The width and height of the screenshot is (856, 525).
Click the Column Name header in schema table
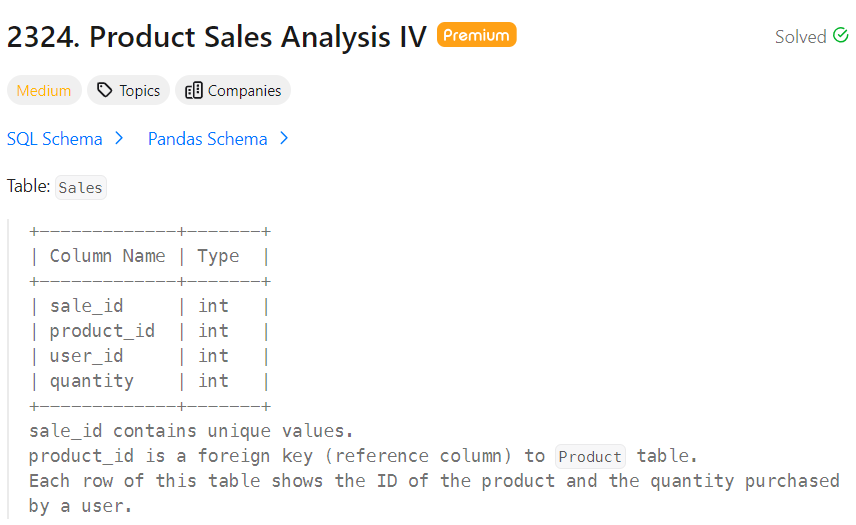click(x=107, y=256)
